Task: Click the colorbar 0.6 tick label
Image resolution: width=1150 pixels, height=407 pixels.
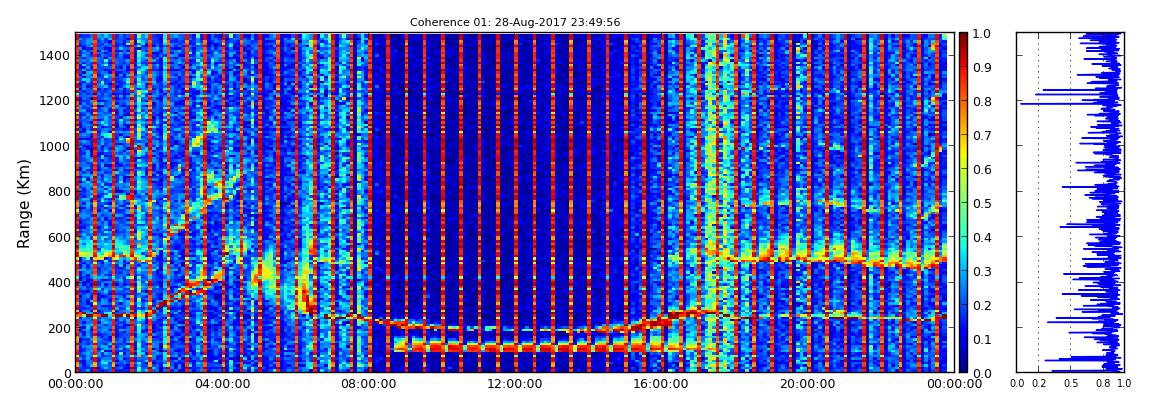Action: (x=983, y=169)
